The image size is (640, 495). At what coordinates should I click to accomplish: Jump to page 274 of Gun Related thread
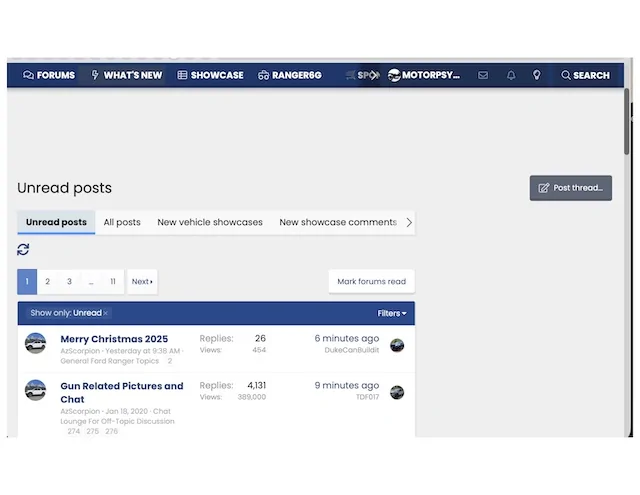73,431
